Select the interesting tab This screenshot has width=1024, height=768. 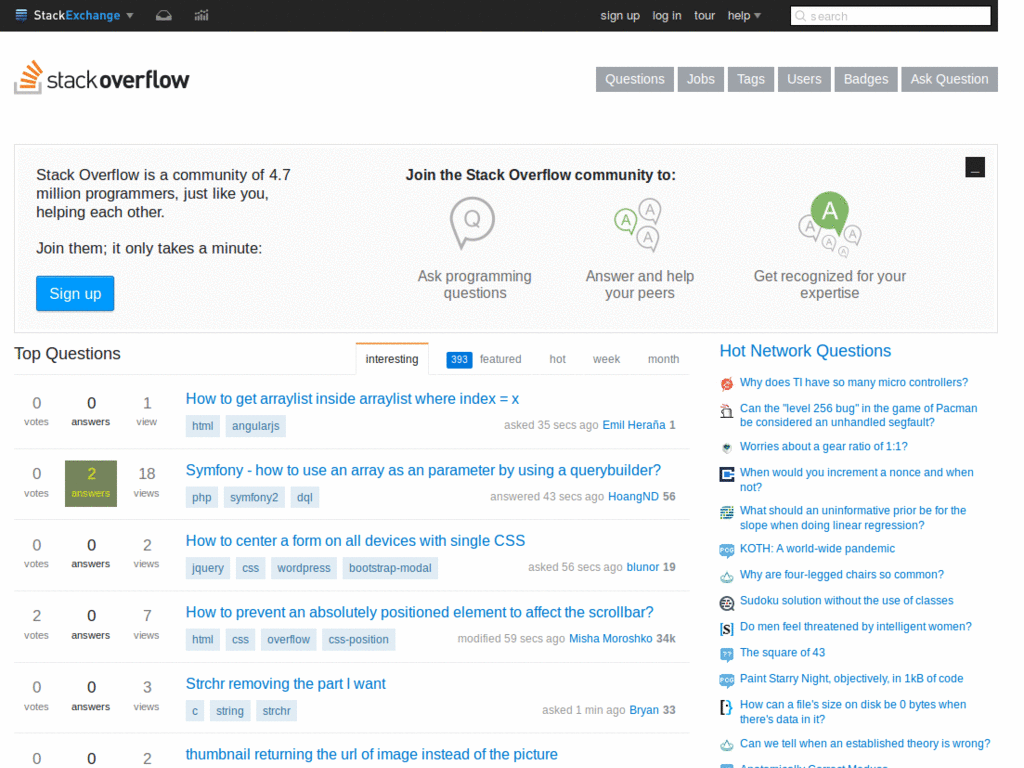(392, 359)
